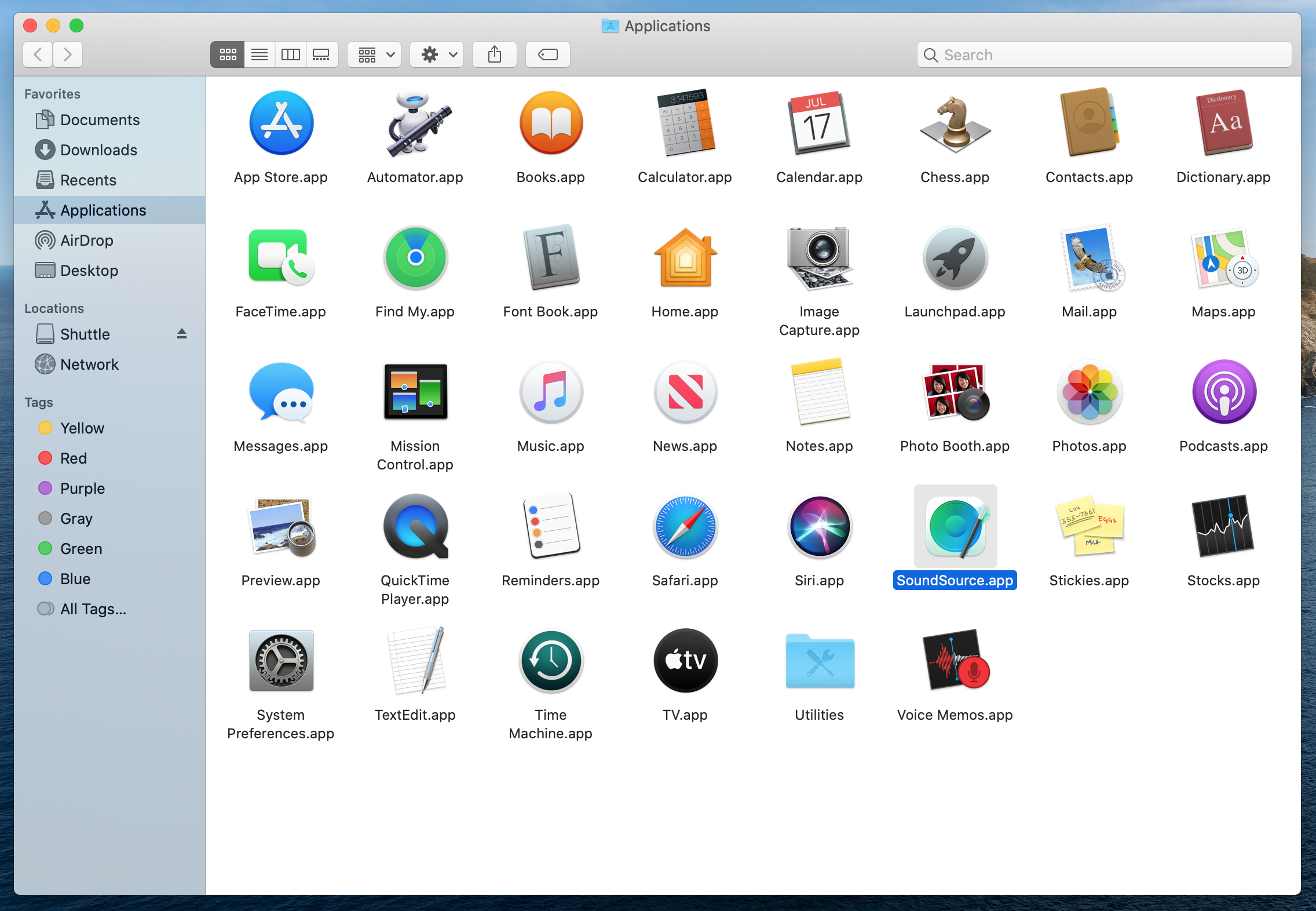Open the Action gear menu
The height and width of the screenshot is (911, 1316).
coord(437,54)
